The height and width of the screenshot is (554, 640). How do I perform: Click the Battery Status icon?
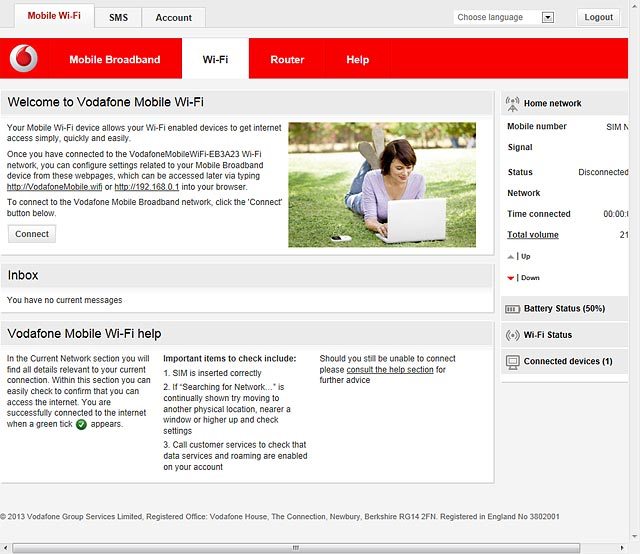[512, 309]
